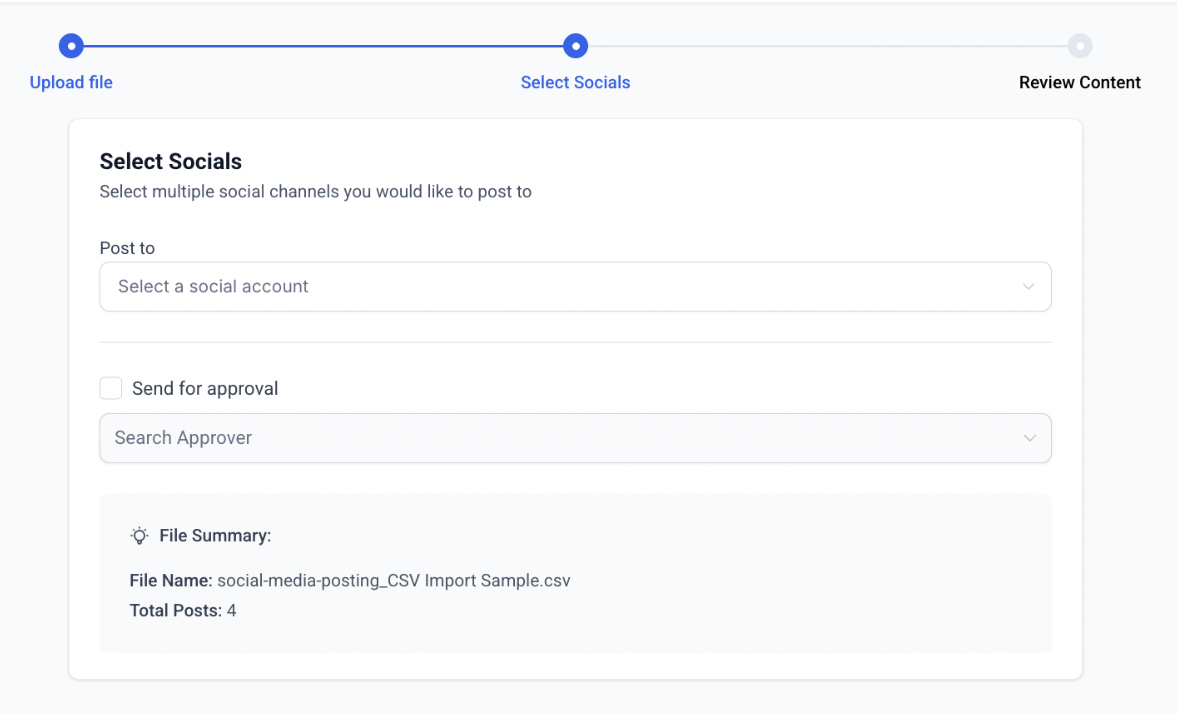This screenshot has height=714, width=1177.
Task: Click the Send for approval label text
Action: [x=205, y=388]
